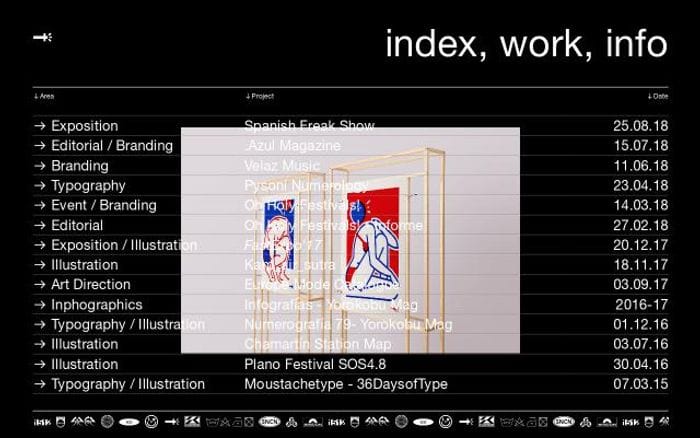The image size is (700, 438).
Task: Click the arrow beside the Editorial 27.02.18 row
Action: (x=40, y=225)
